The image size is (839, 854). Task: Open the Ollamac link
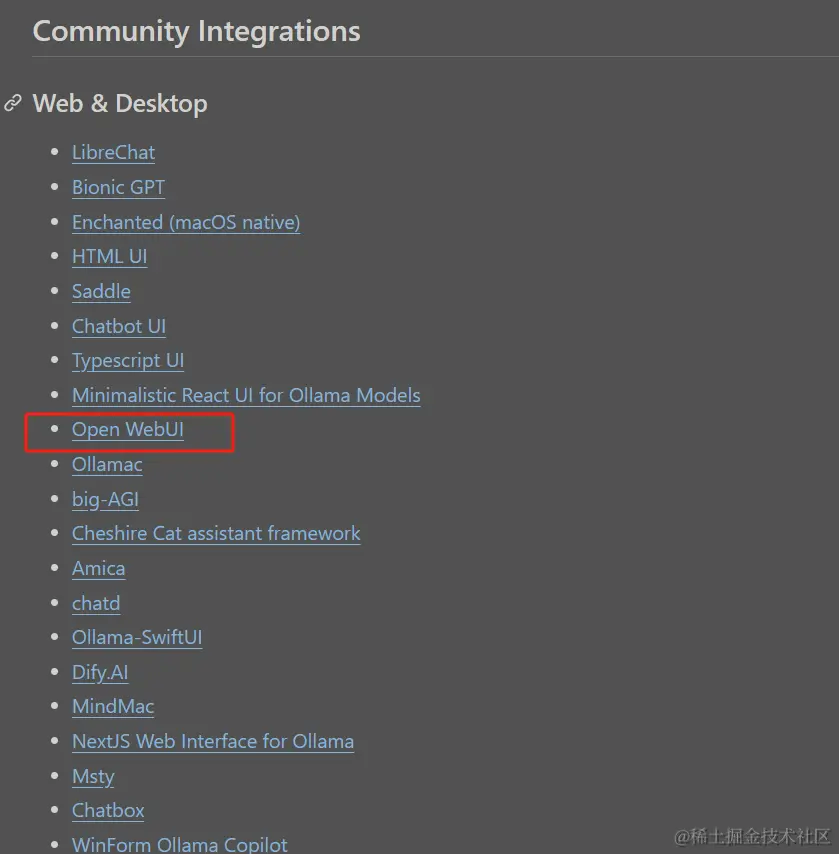click(107, 465)
